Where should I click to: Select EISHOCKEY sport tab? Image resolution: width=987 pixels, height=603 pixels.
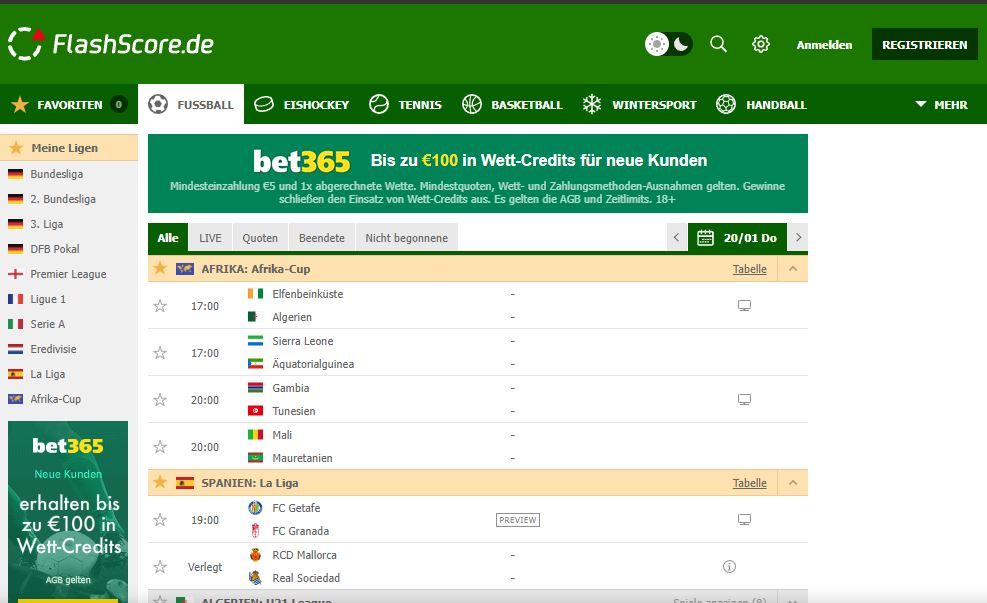point(302,104)
